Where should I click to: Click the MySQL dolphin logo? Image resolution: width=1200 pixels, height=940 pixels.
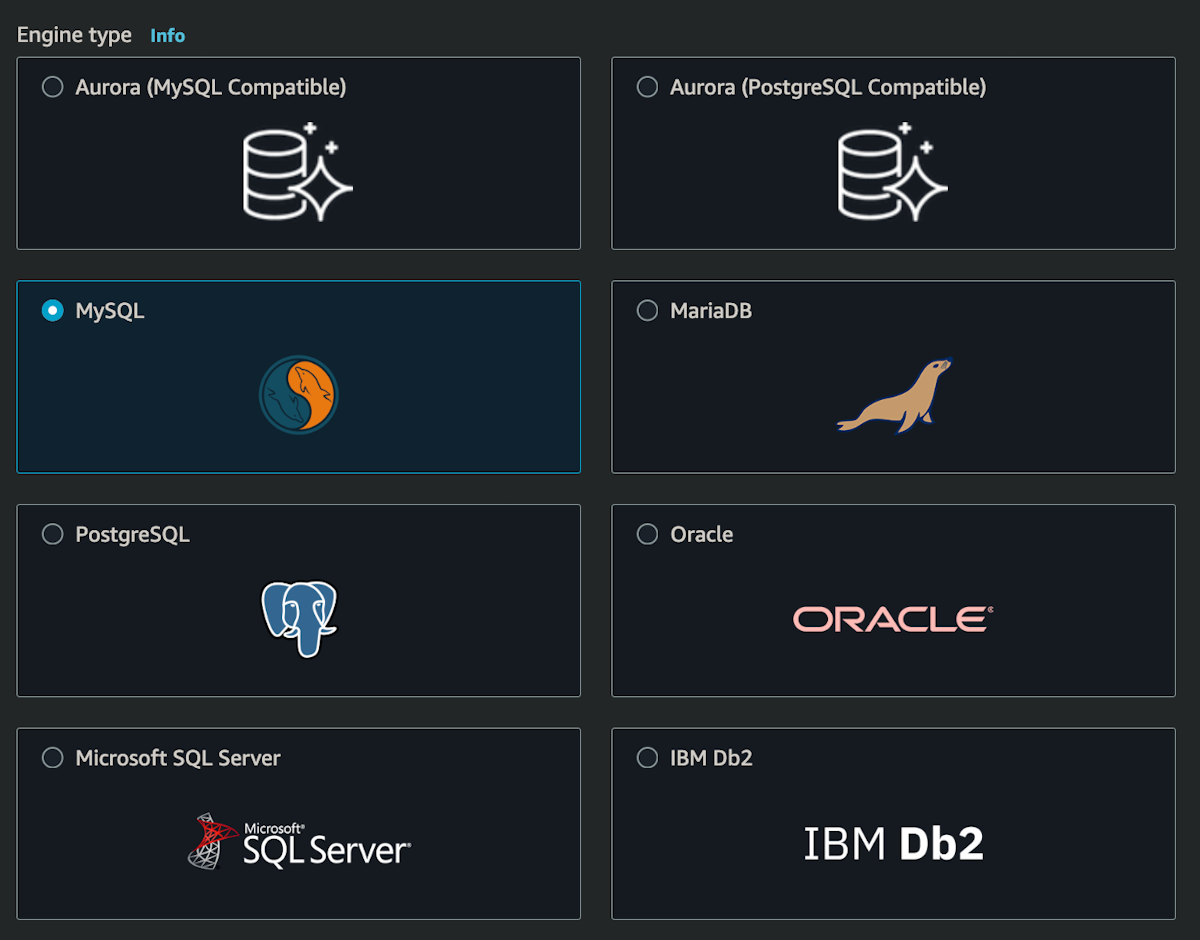click(298, 395)
